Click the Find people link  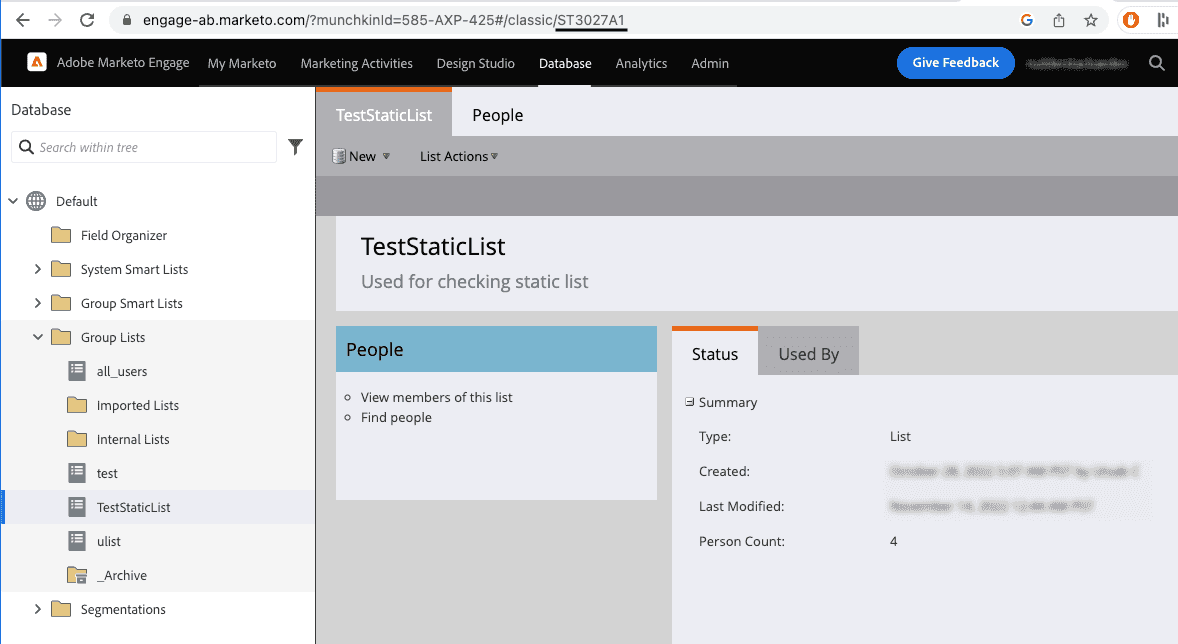[396, 417]
